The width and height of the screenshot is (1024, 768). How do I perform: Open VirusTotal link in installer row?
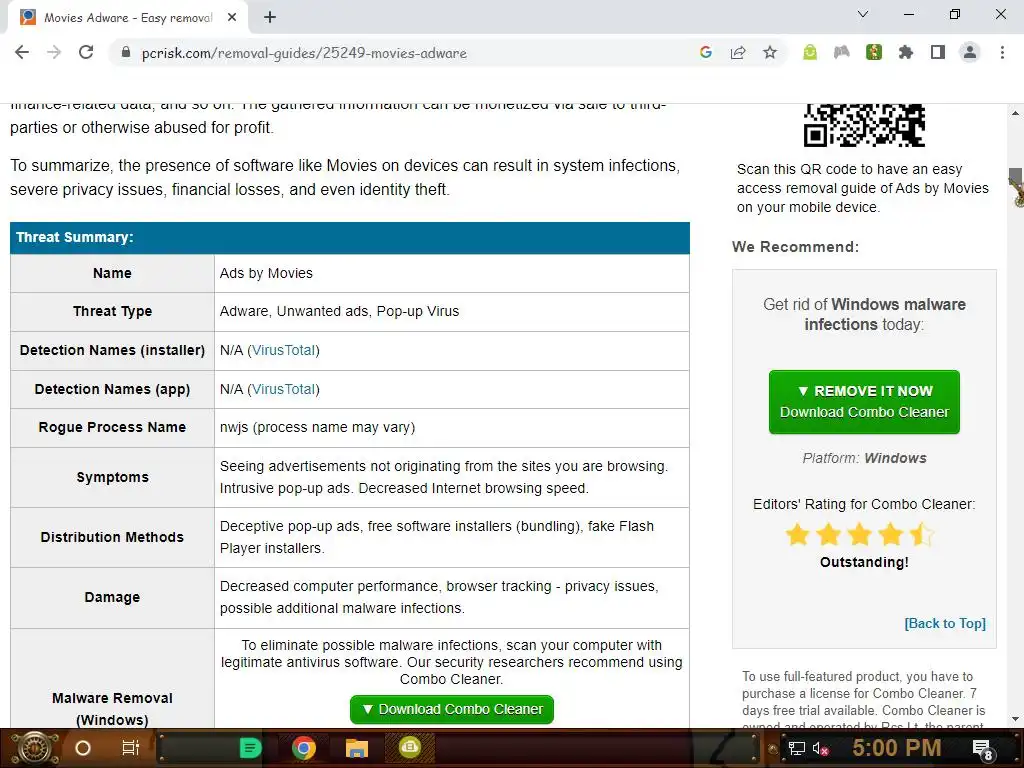click(283, 350)
